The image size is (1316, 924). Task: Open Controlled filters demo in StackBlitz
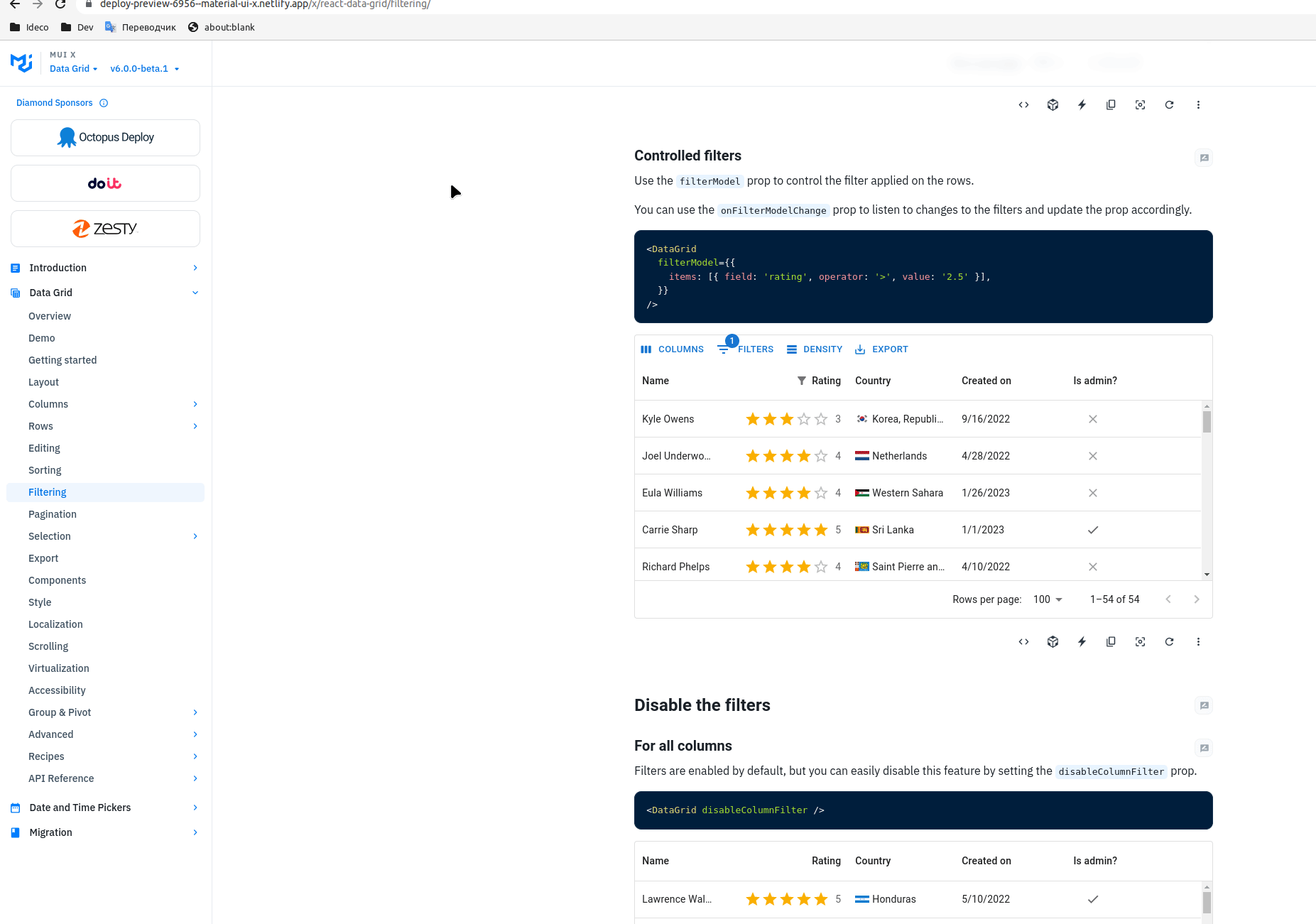point(1082,642)
